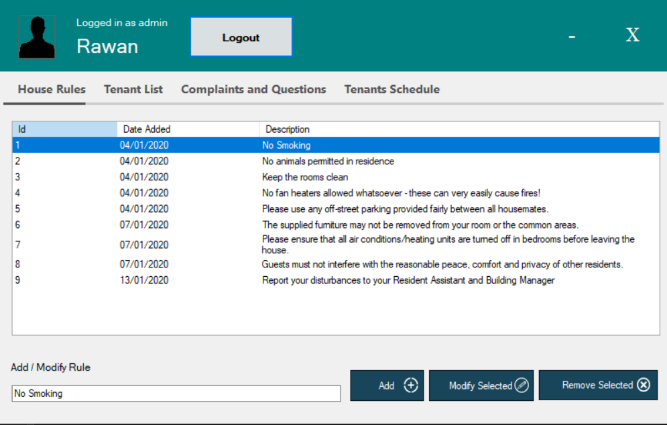Image resolution: width=667 pixels, height=425 pixels.
Task: Click the X circle icon on Remove Selected
Action: (x=644, y=385)
